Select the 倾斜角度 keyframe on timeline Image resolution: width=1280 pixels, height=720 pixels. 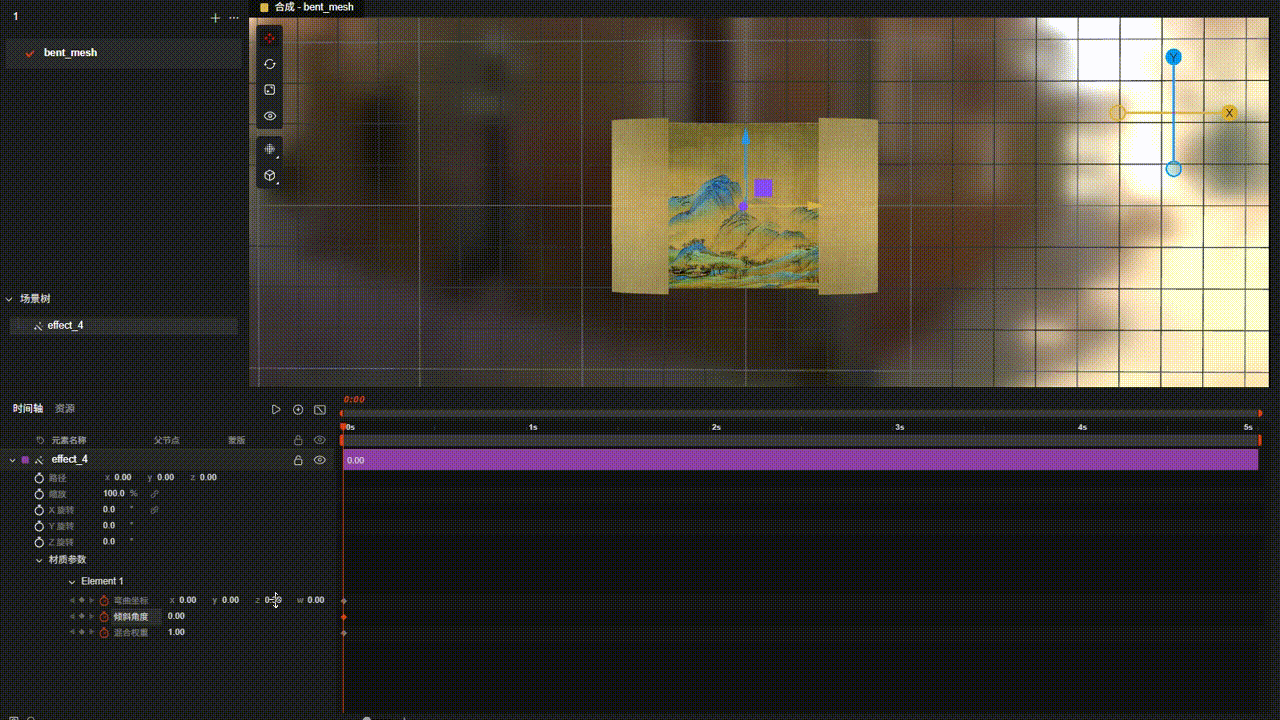[344, 617]
